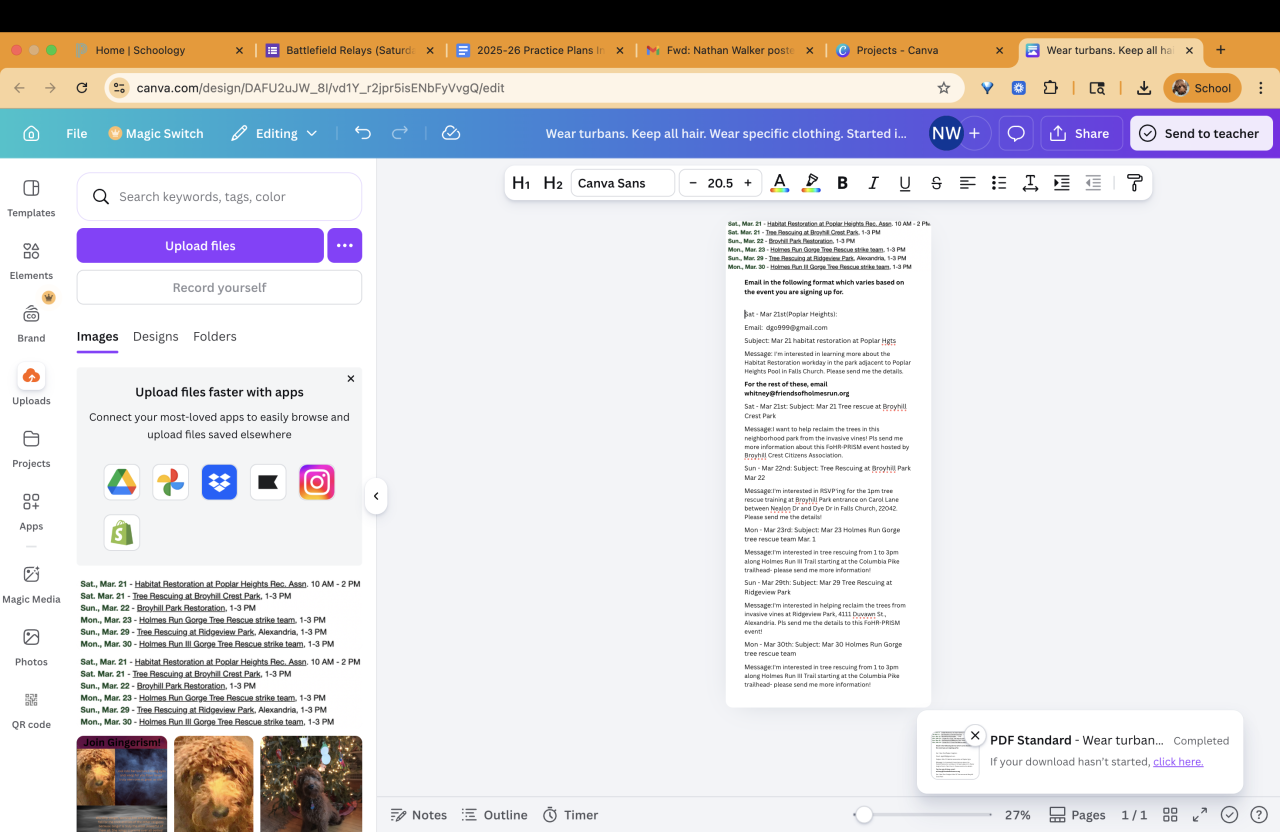Open Apps panel icon

[31, 512]
